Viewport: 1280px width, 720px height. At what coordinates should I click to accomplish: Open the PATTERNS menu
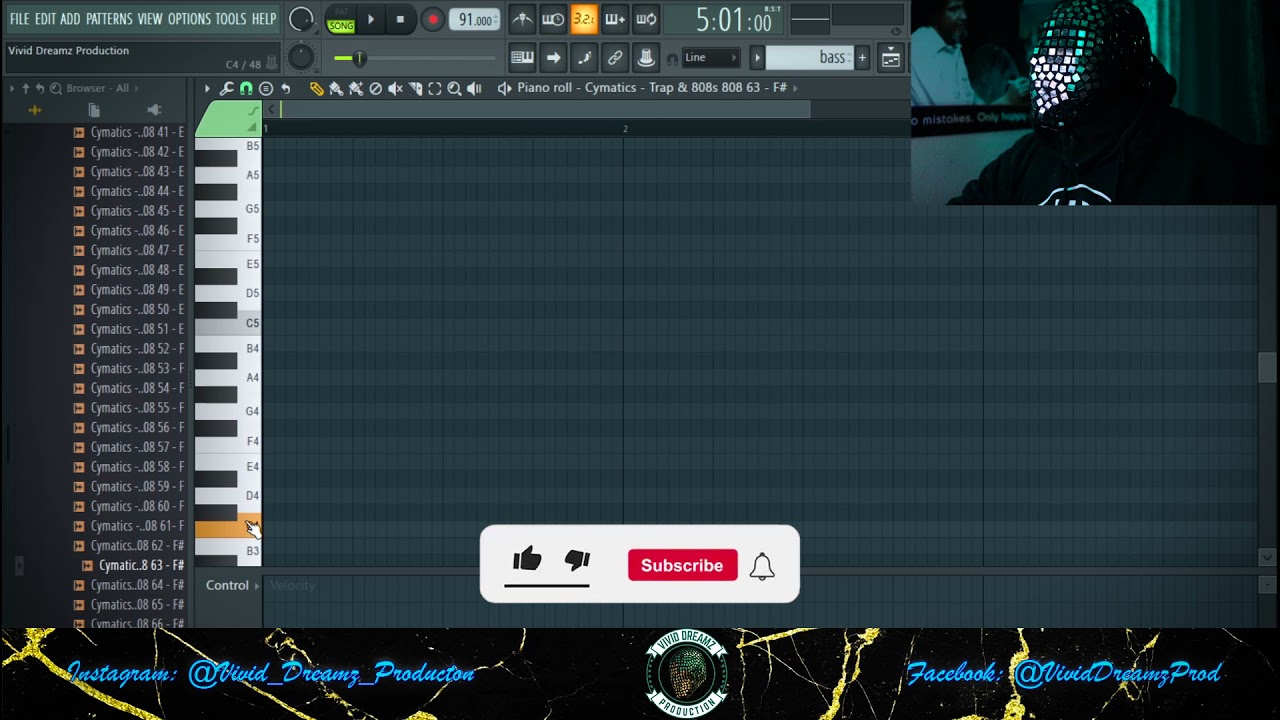click(109, 19)
